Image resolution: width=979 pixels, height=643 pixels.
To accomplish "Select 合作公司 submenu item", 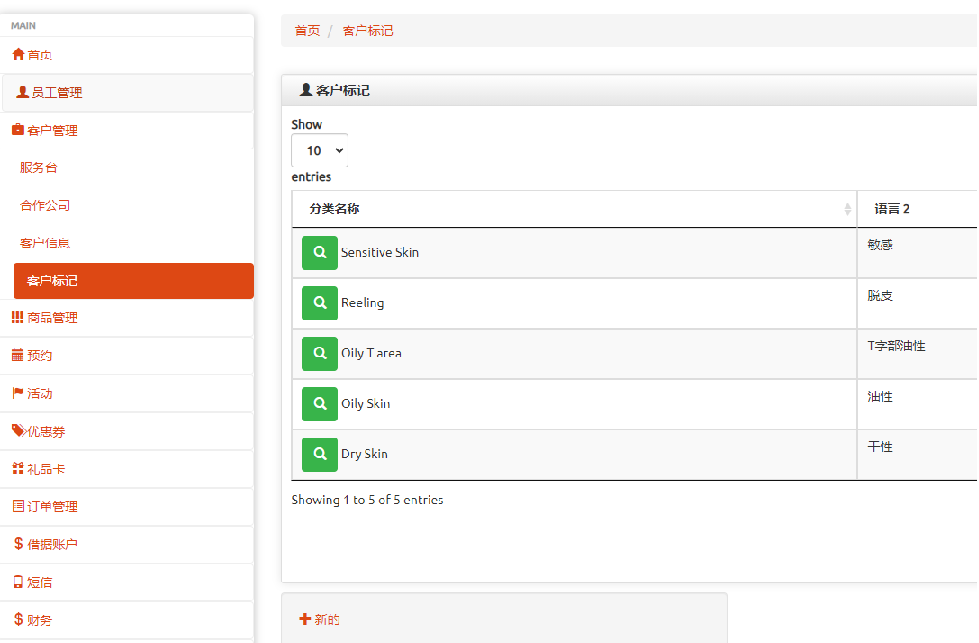I will click(x=44, y=205).
